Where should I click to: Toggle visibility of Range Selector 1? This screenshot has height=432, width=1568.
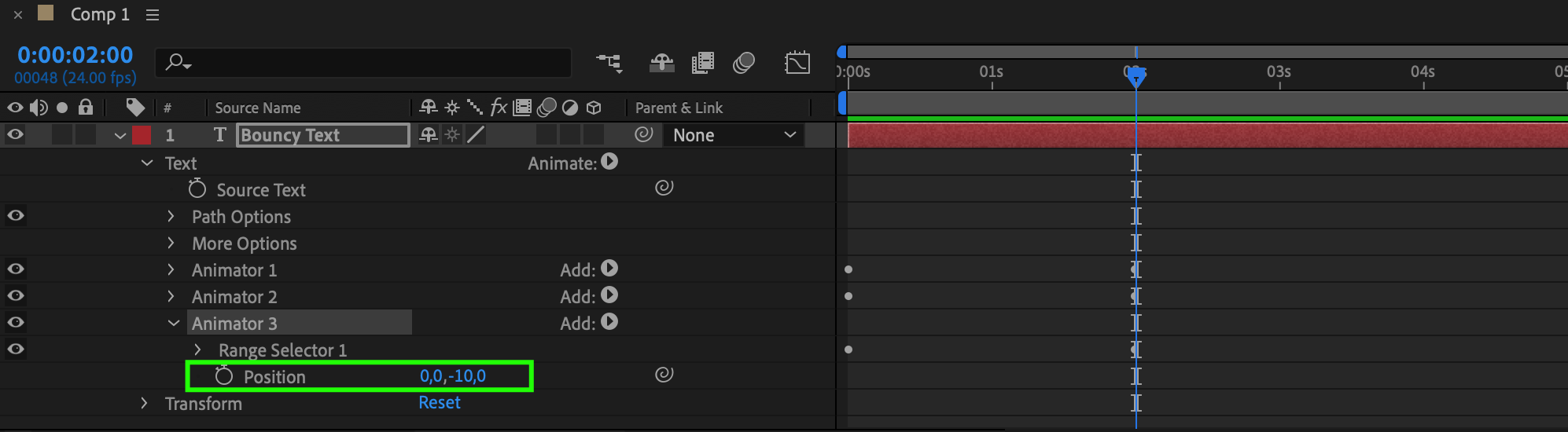click(x=15, y=350)
